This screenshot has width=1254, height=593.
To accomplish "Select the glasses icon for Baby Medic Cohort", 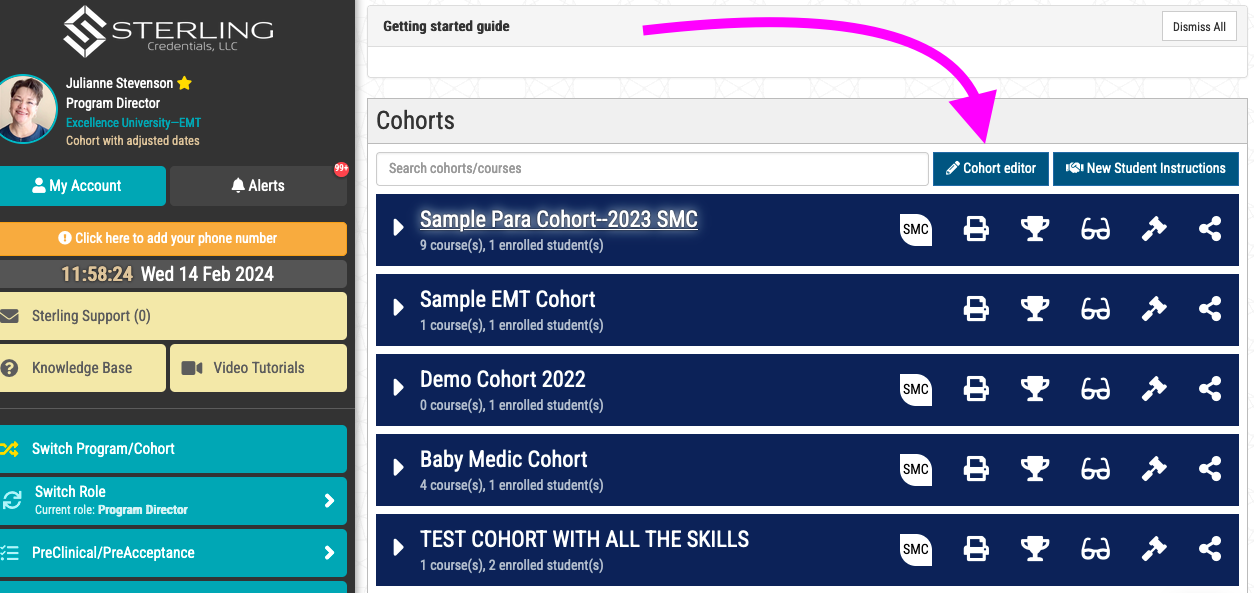I will [1095, 470].
